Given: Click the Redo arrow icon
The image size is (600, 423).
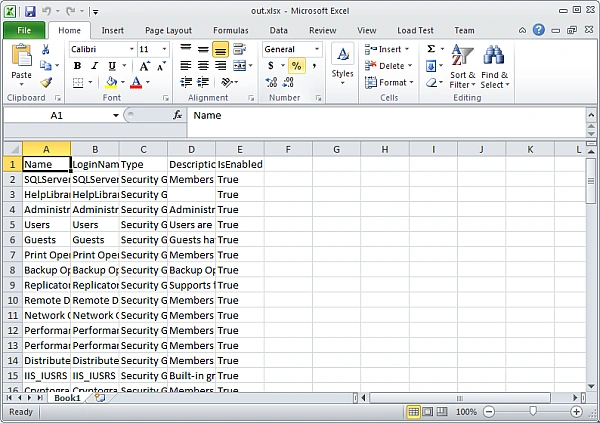Looking at the screenshot, I should coord(71,11).
